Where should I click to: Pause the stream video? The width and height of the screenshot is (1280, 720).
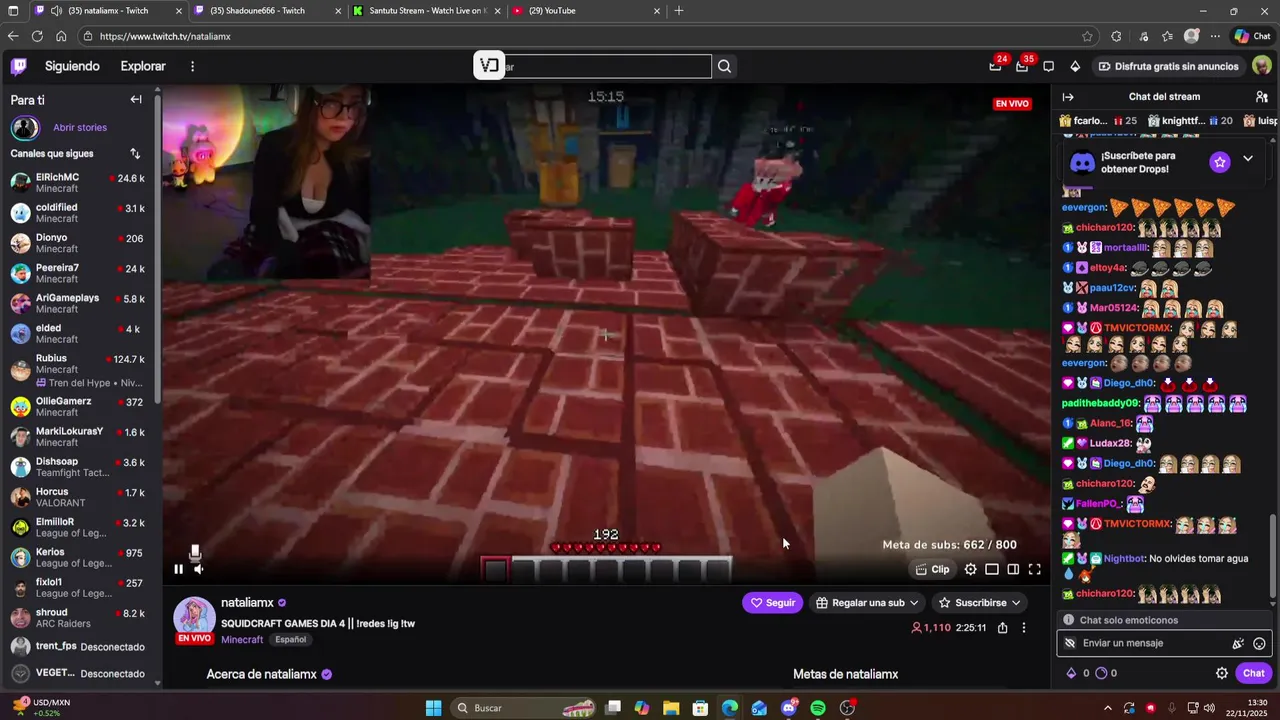[179, 569]
